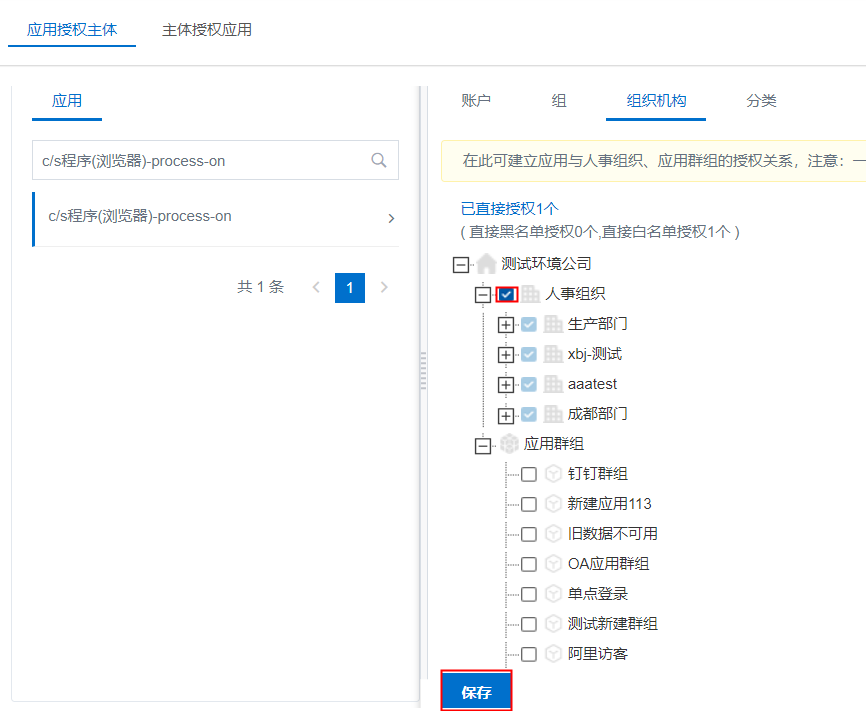The image size is (866, 711).
Task: Click the cube icon beside 钉钉群组
Action: point(553,474)
